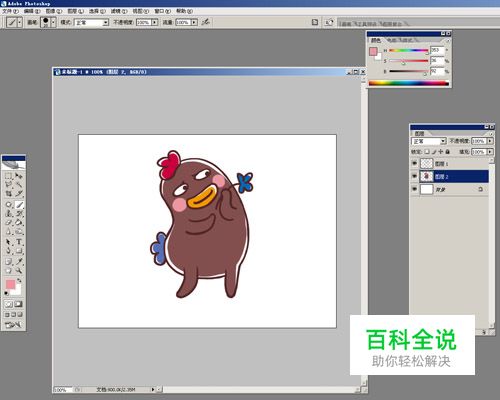This screenshot has height=400, width=500.
Task: Select the Brush tool in toolbox
Action: 19,204
